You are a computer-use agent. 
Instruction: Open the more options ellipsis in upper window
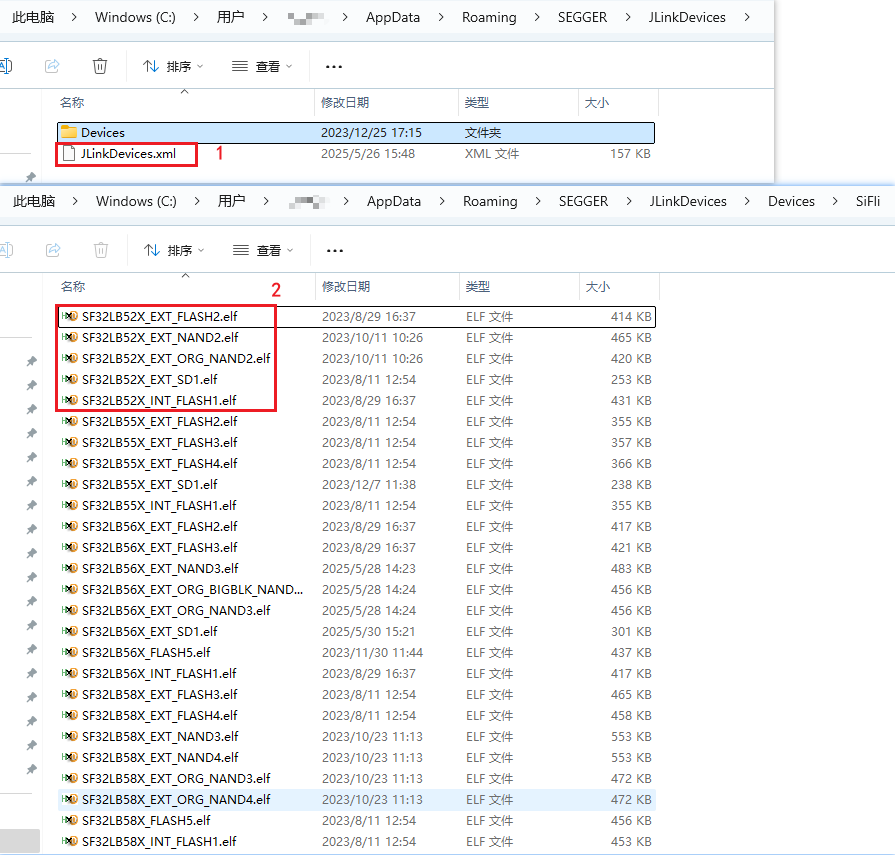pos(334,67)
